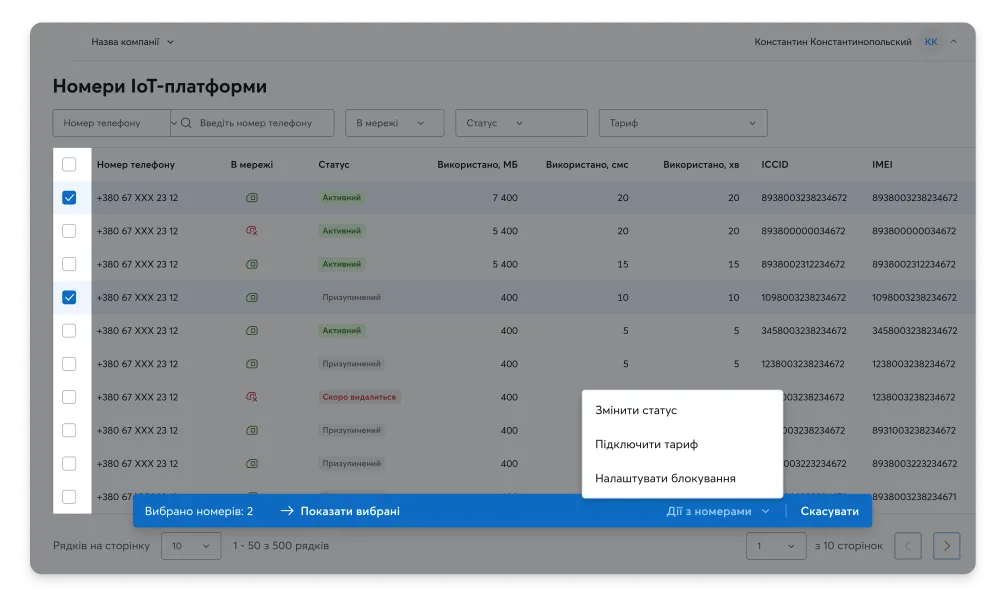Open the 'Назва компанії' company dropdown
Viewport: 1006px width, 597px height.
(132, 42)
